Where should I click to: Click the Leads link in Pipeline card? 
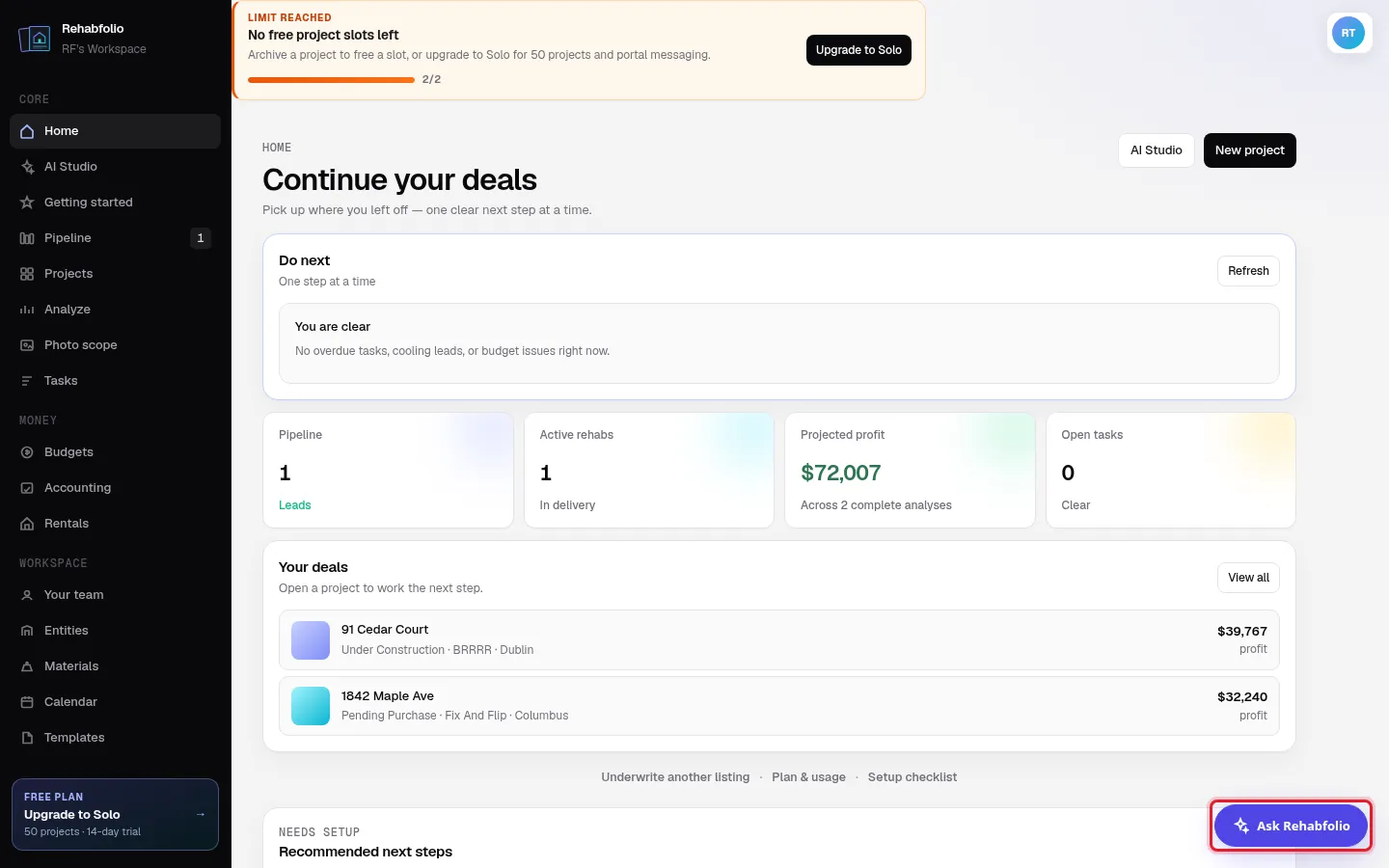[x=294, y=505]
